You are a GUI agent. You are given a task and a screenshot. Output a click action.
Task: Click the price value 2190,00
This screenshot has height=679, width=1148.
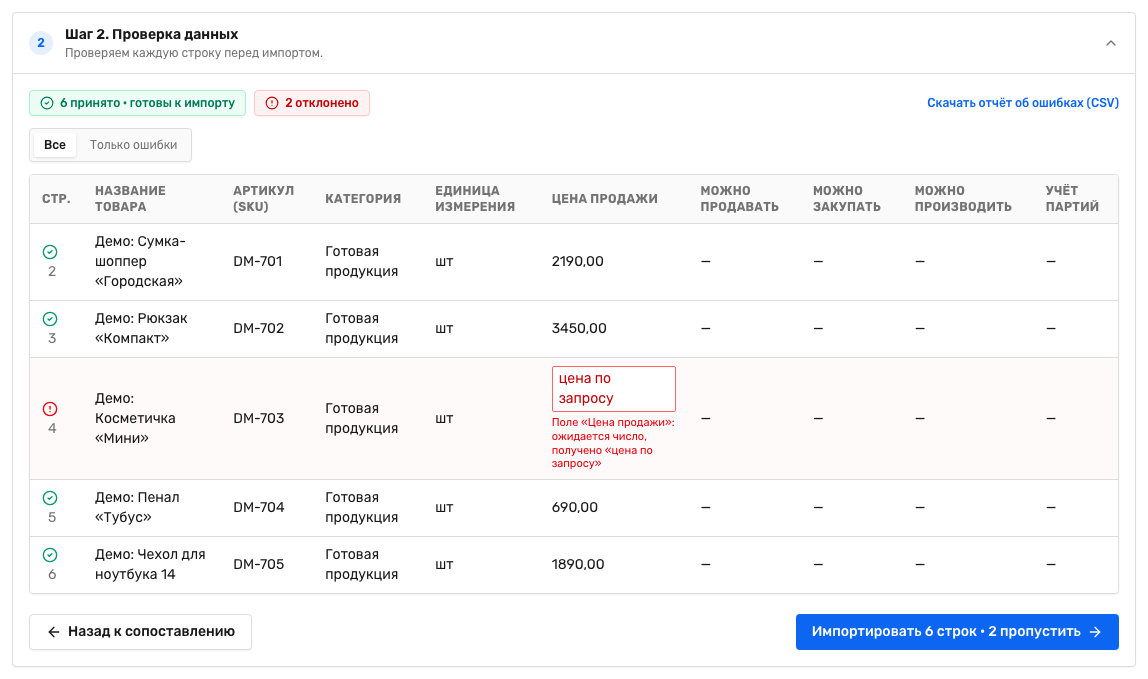(x=578, y=261)
